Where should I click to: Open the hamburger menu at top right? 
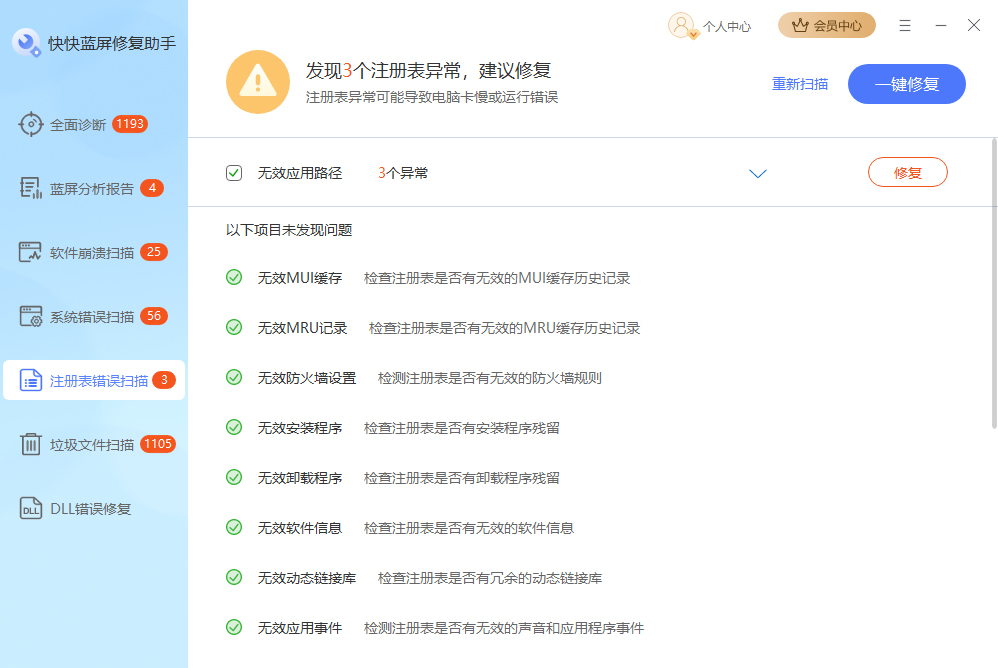905,25
